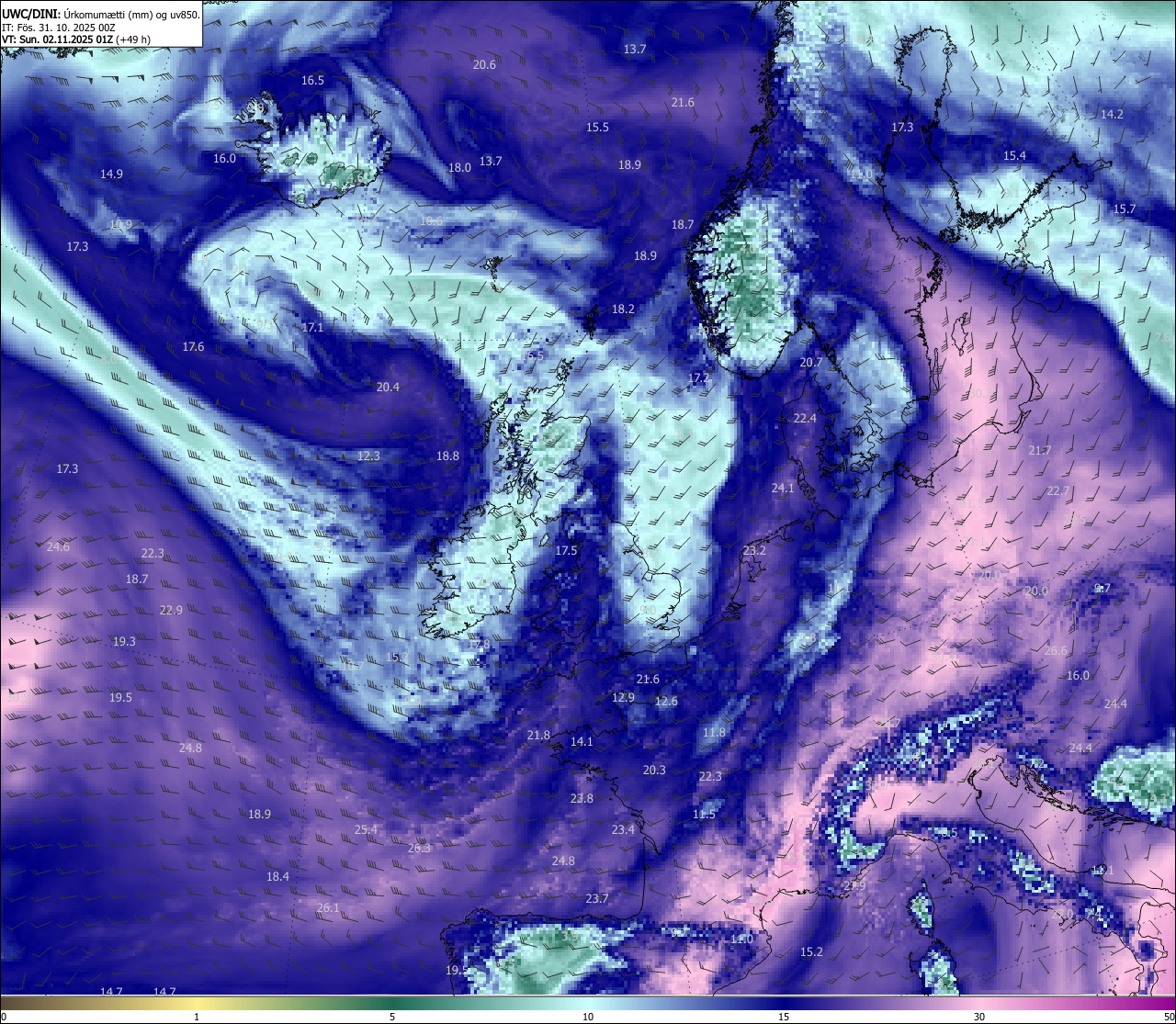Click the map value 18.2
The height and width of the screenshot is (1024, 1176).
623,309
